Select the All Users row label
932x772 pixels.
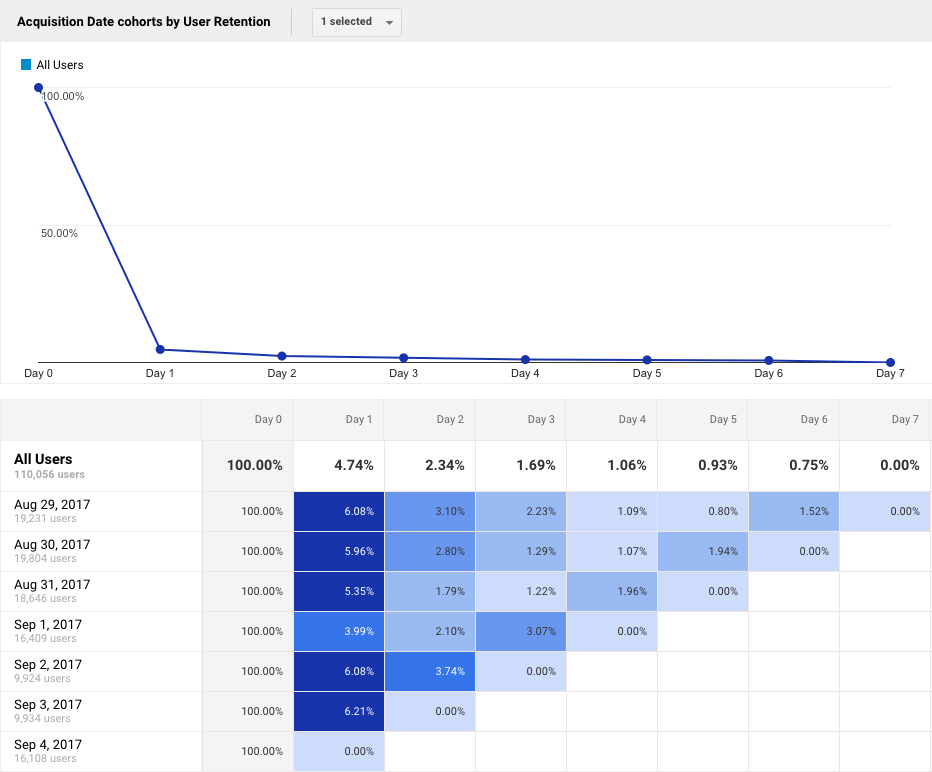[x=43, y=459]
